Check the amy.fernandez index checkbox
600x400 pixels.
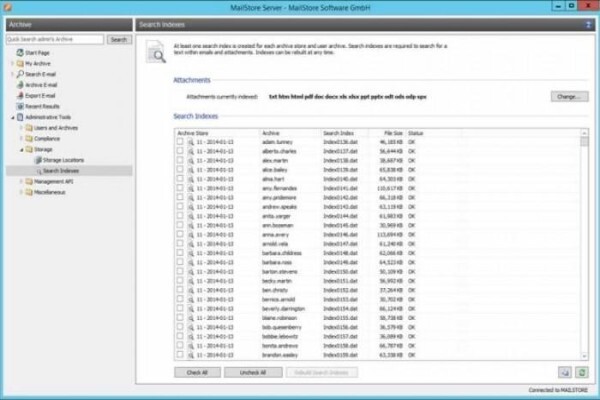[x=180, y=188]
